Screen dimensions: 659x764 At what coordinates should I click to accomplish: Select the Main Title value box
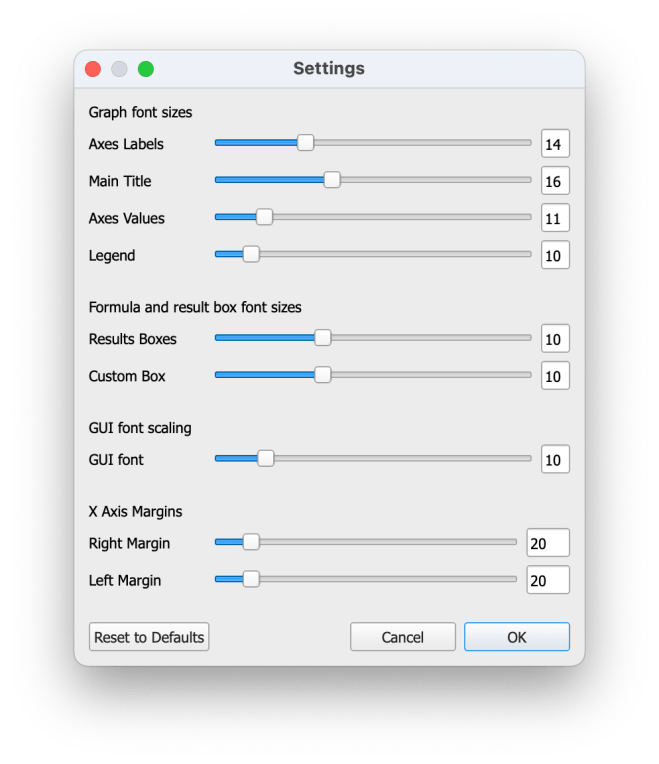(x=555, y=181)
